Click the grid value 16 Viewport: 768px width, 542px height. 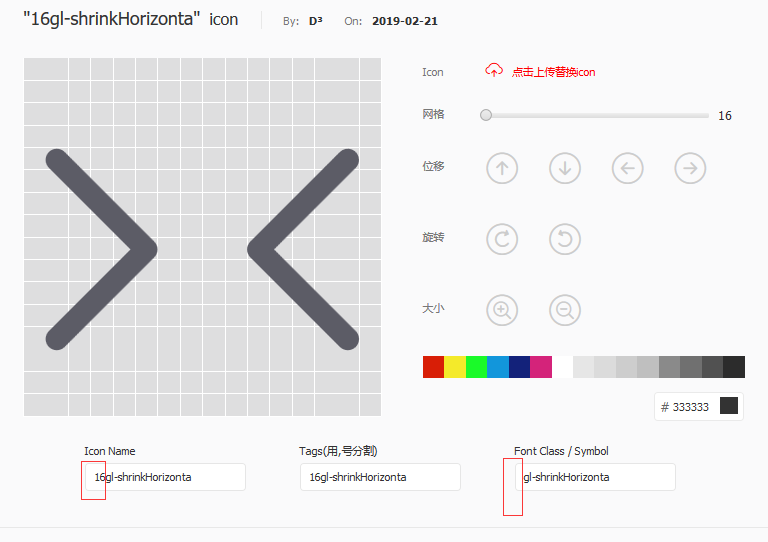(725, 116)
